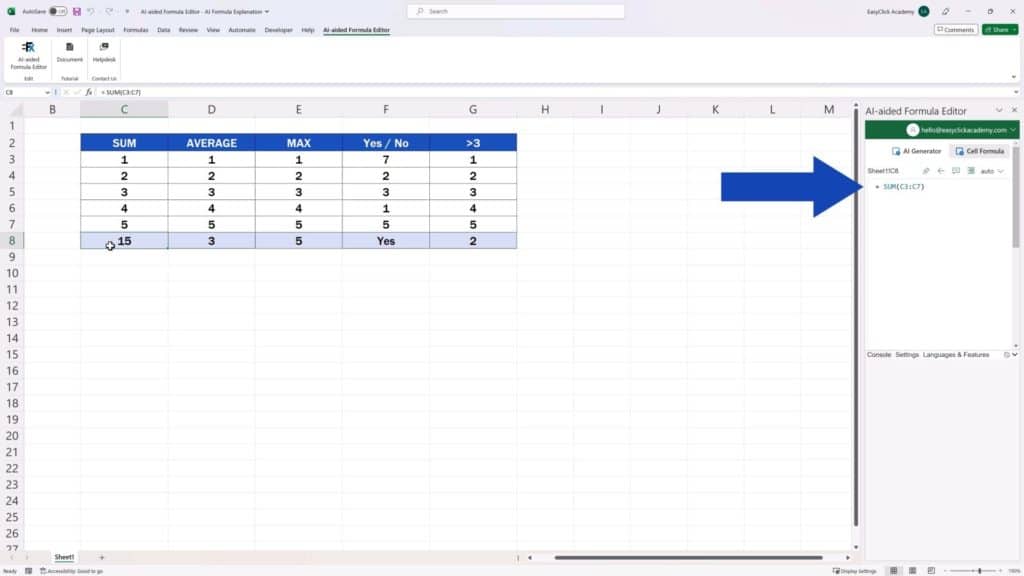Click Display Settings in status bar
The image size is (1024, 576).
pyautogui.click(x=854, y=571)
